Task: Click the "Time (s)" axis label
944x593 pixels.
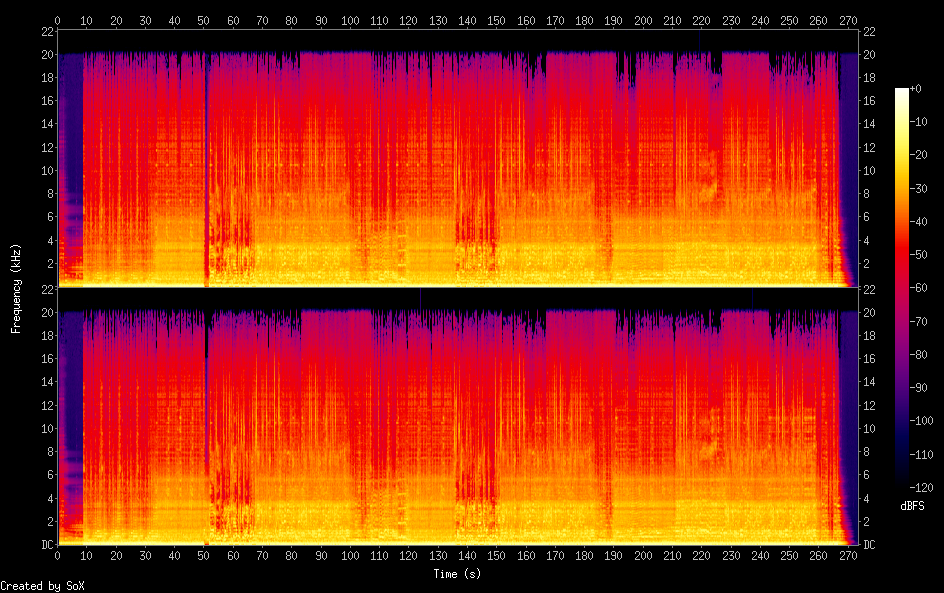Action: pyautogui.click(x=458, y=574)
